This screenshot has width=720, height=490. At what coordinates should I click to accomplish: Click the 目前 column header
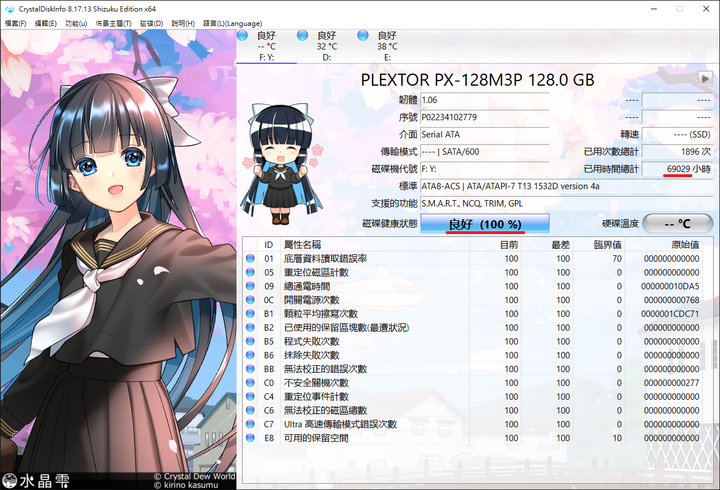point(495,245)
